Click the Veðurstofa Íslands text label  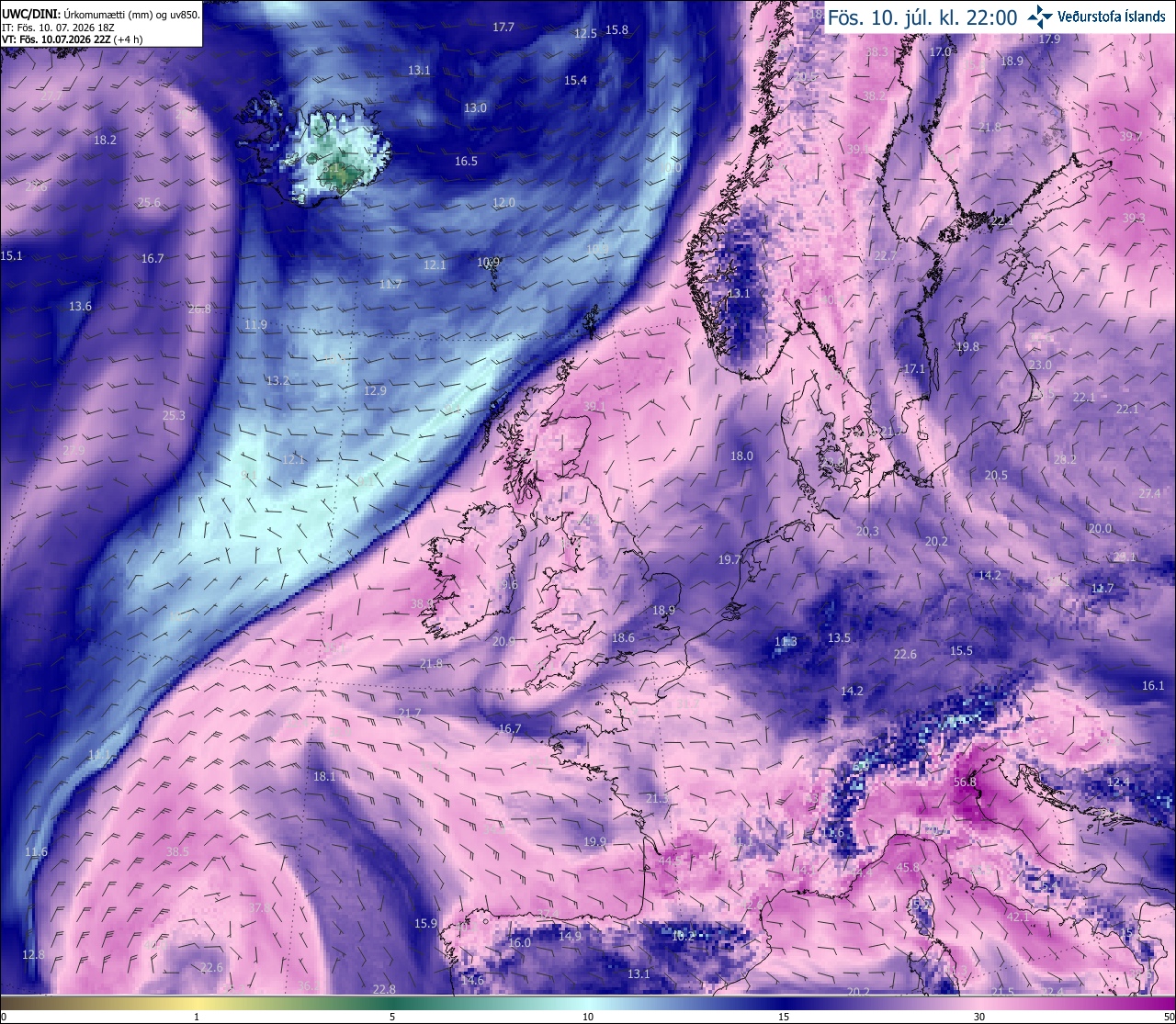tap(1112, 17)
